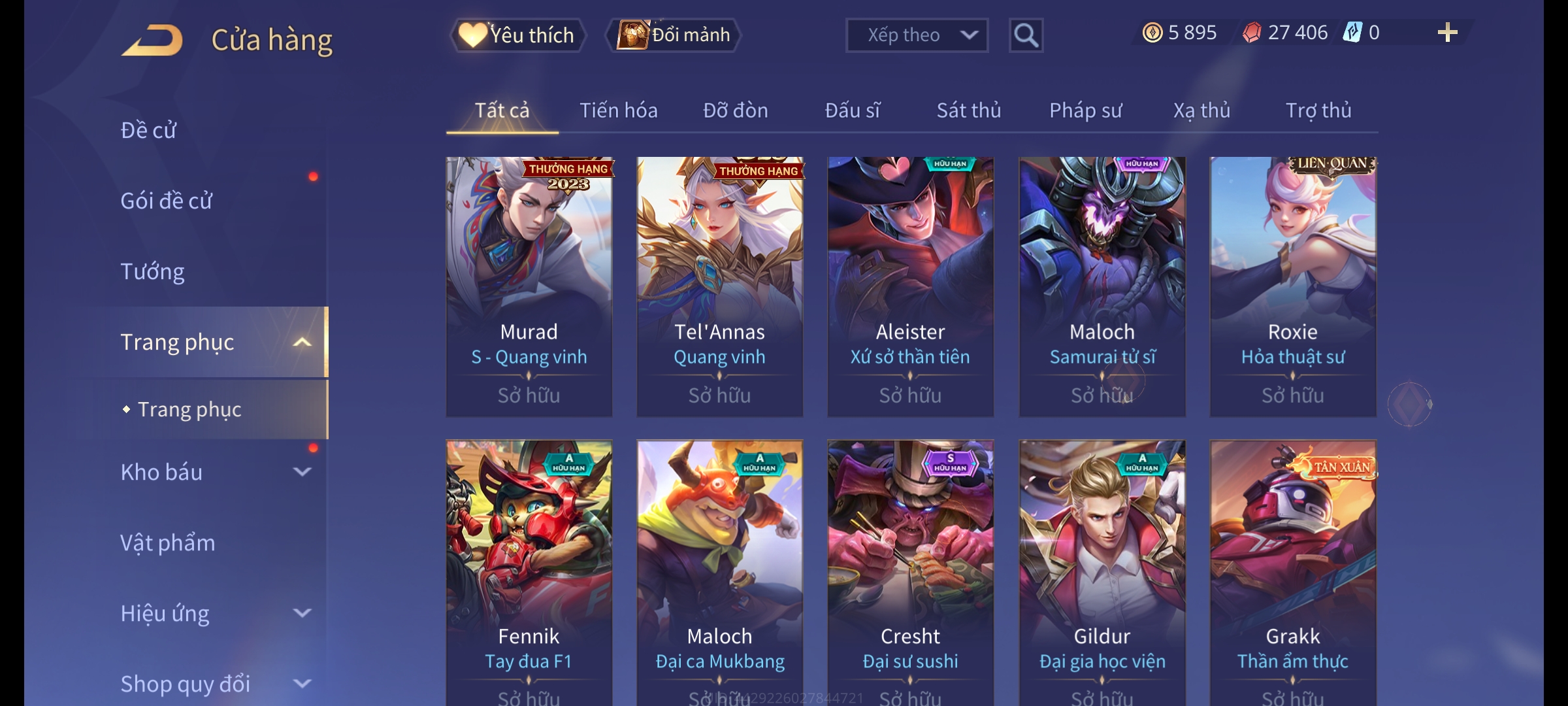This screenshot has width=1568, height=706.
Task: Tap the blue voucher currency icon
Action: (1352, 32)
